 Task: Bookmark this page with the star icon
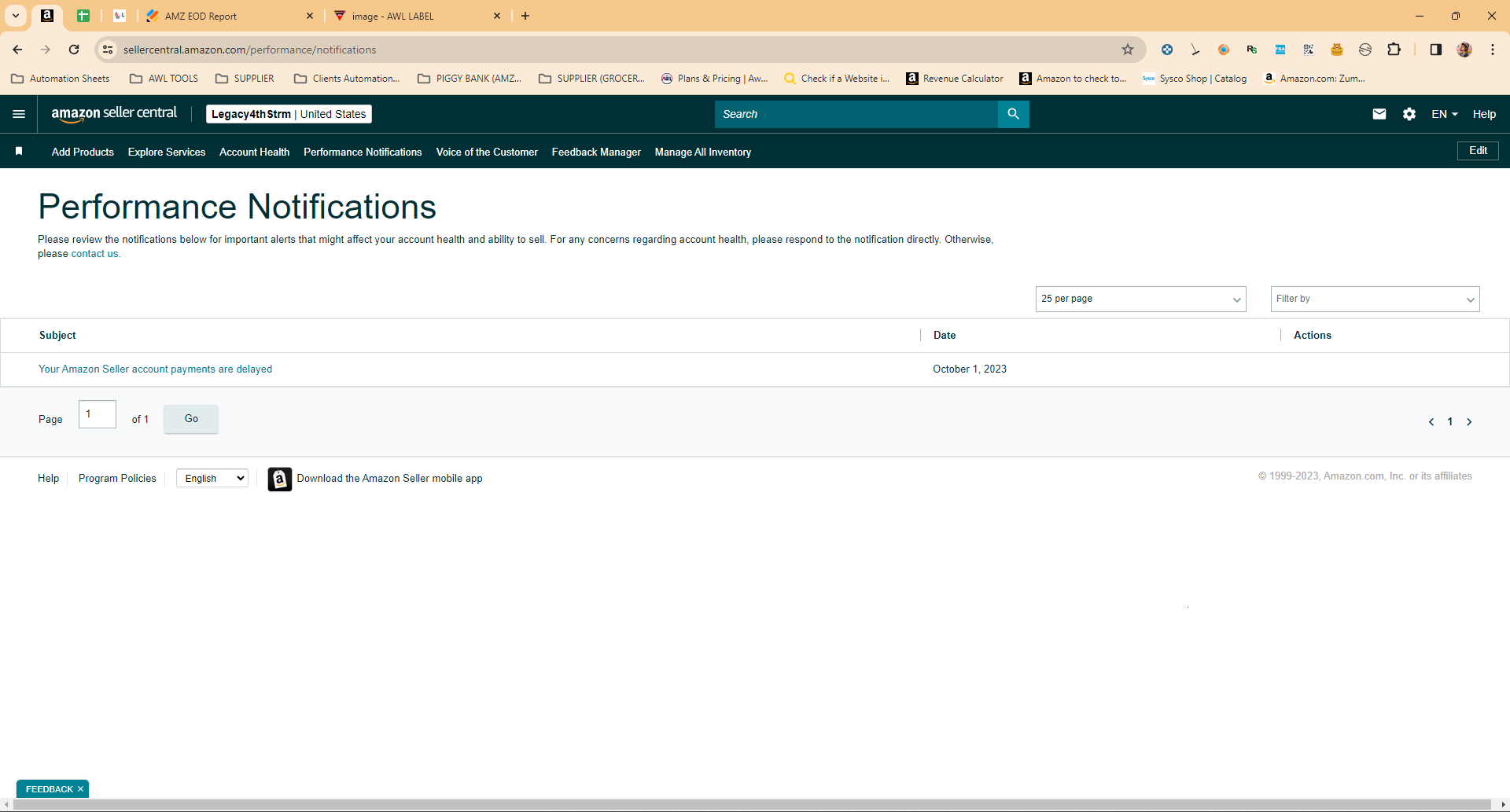(x=1127, y=50)
